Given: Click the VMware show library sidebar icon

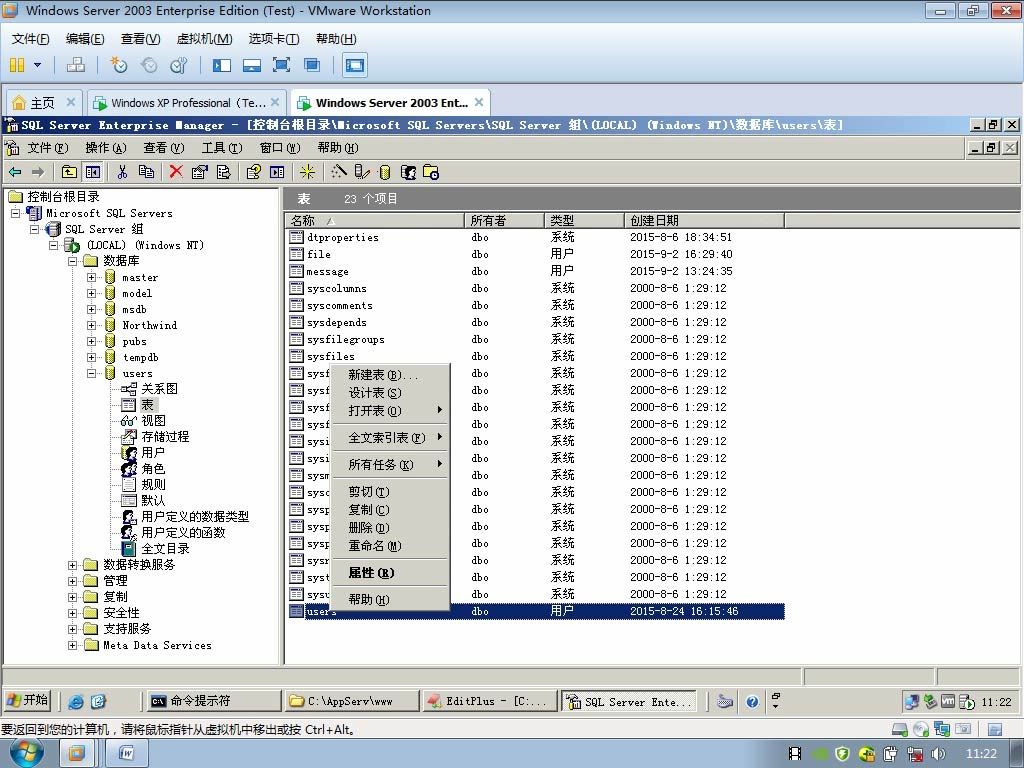Looking at the screenshot, I should [222, 65].
